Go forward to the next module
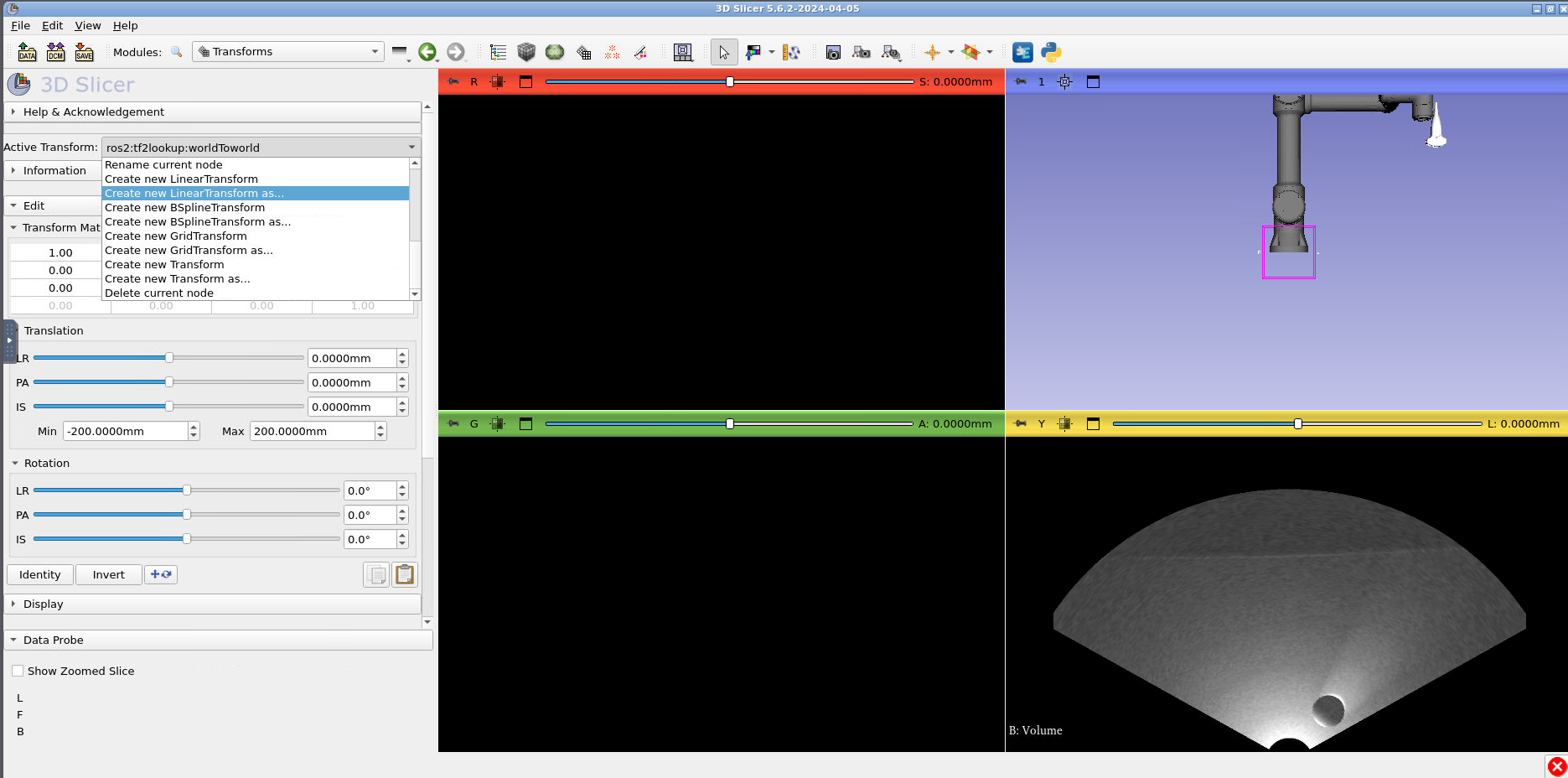The image size is (1568, 778). pos(455,52)
